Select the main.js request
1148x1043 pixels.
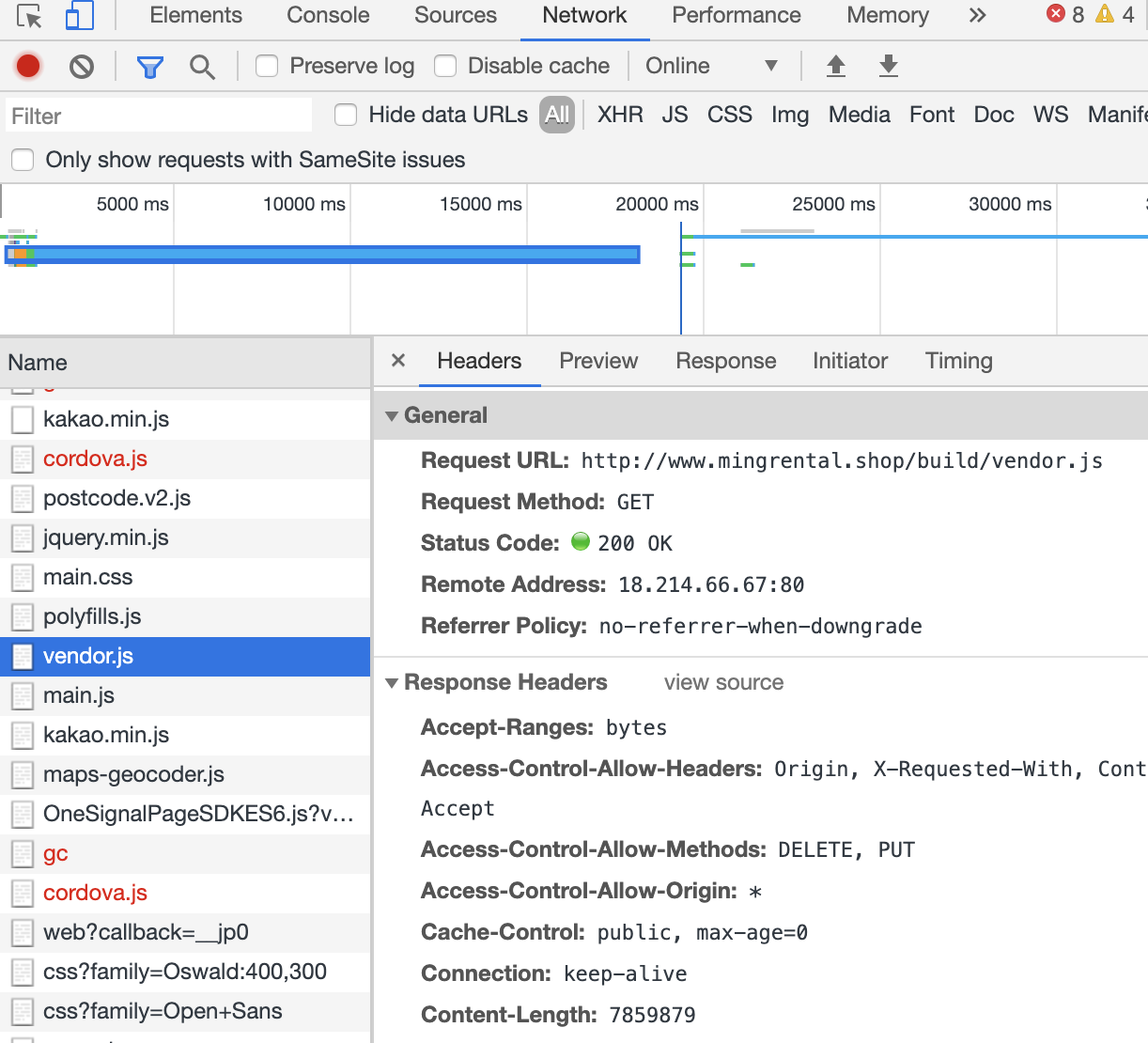(185, 695)
